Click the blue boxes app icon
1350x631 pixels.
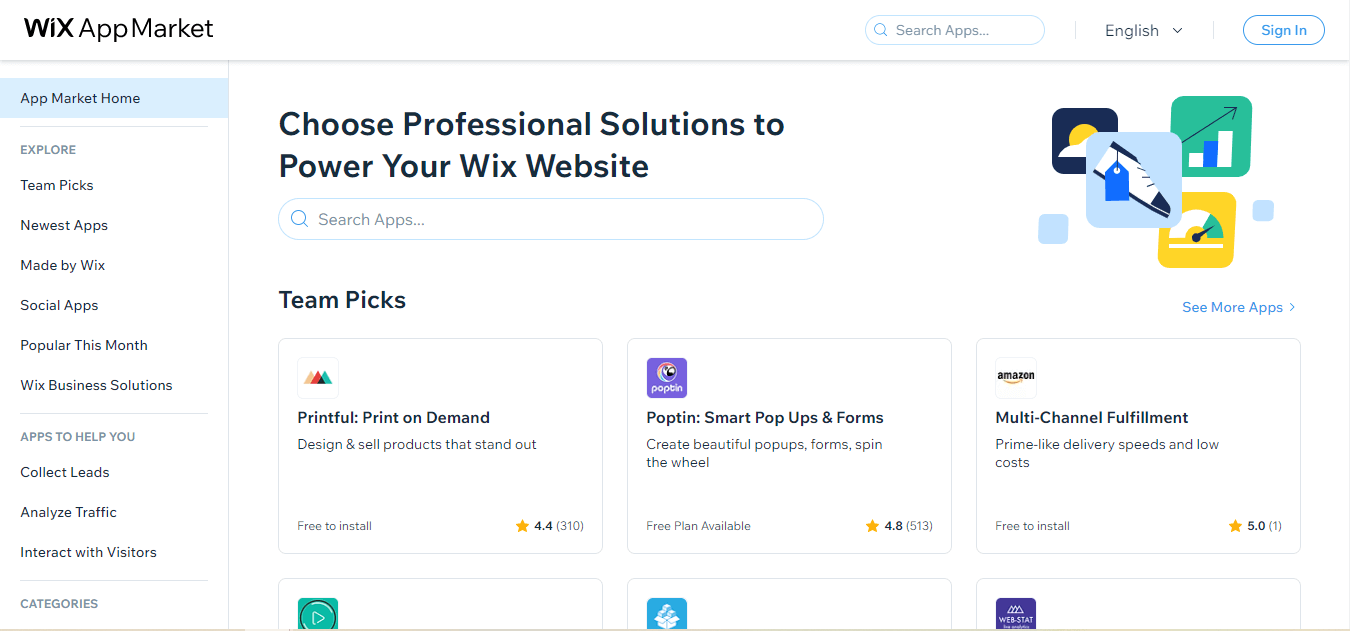[x=667, y=614]
